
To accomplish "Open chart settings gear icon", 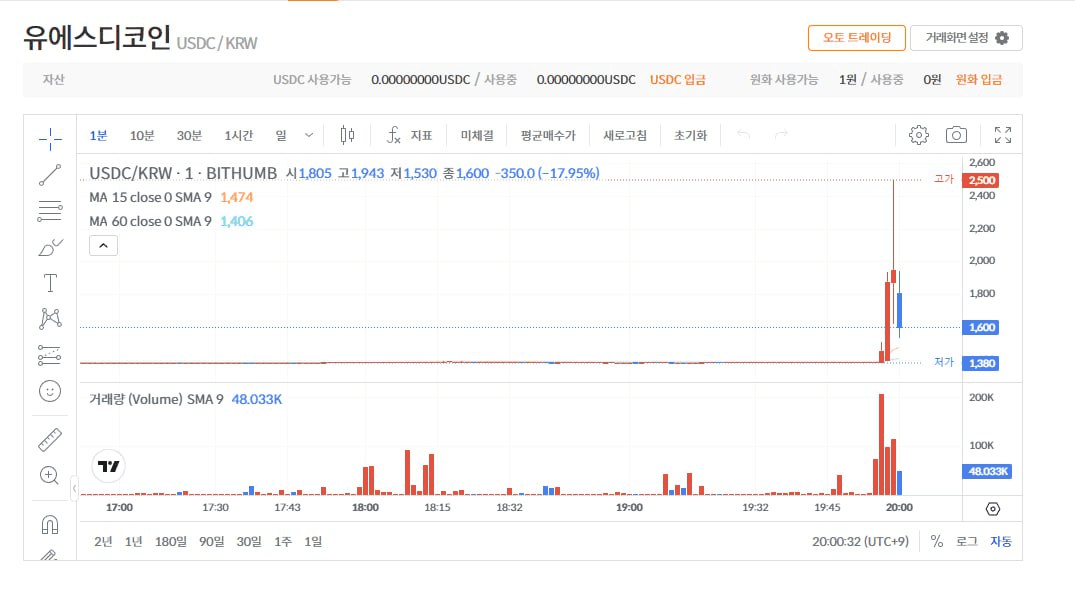I will (x=918, y=135).
